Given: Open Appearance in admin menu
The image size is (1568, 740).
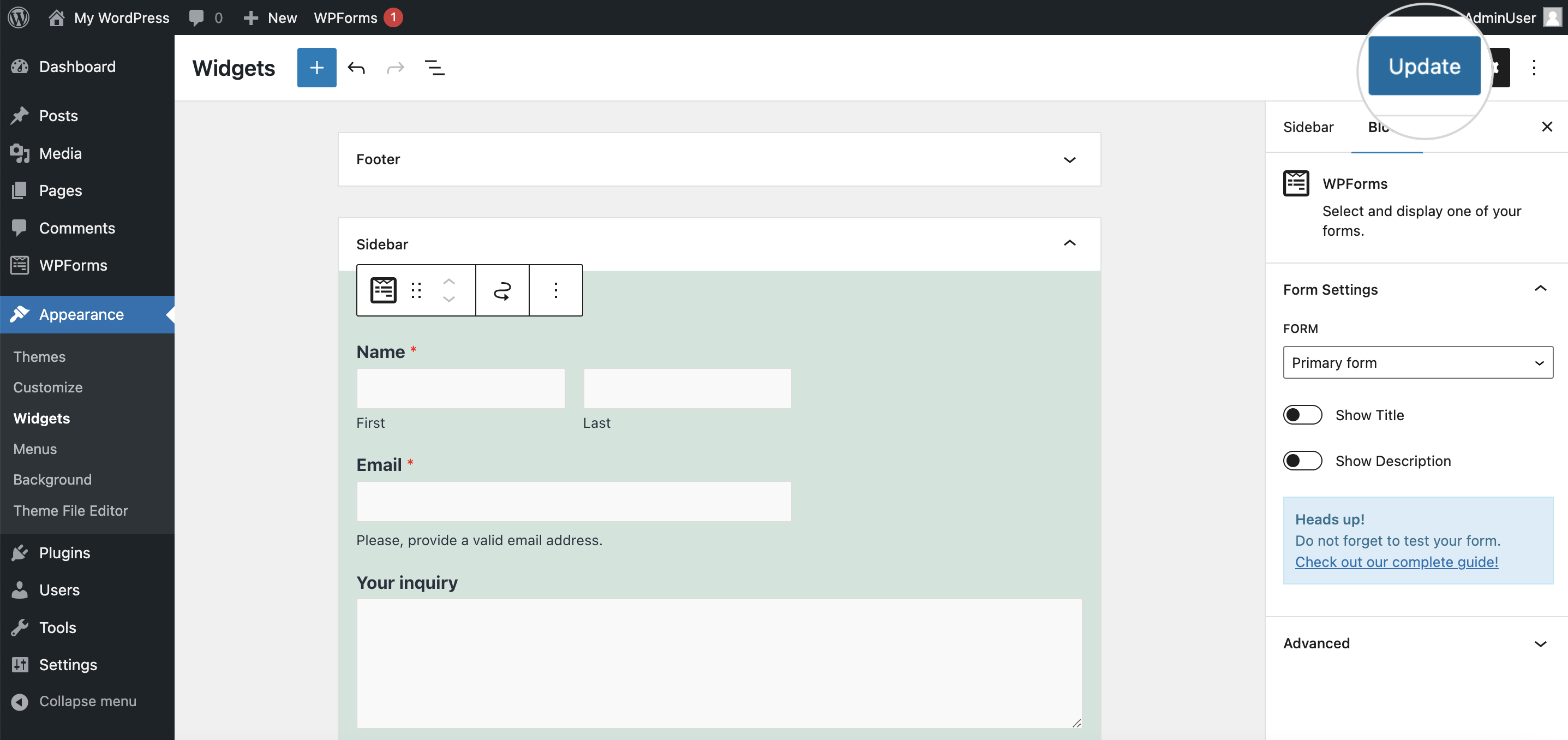Looking at the screenshot, I should point(87,314).
